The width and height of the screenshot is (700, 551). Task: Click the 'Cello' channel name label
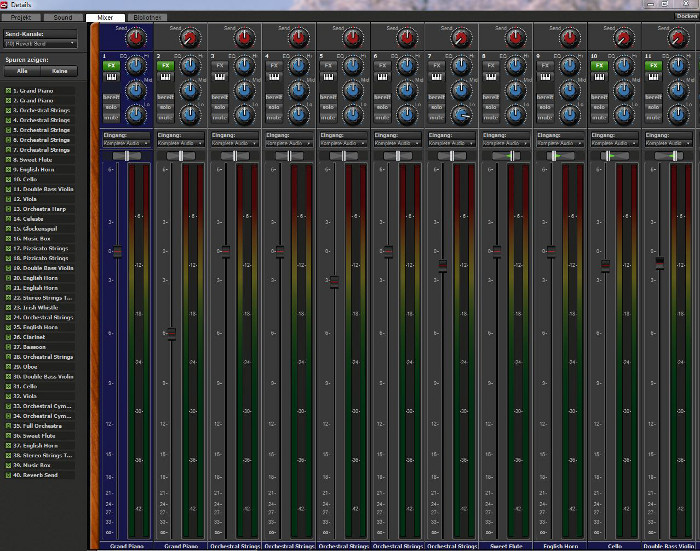tap(614, 546)
